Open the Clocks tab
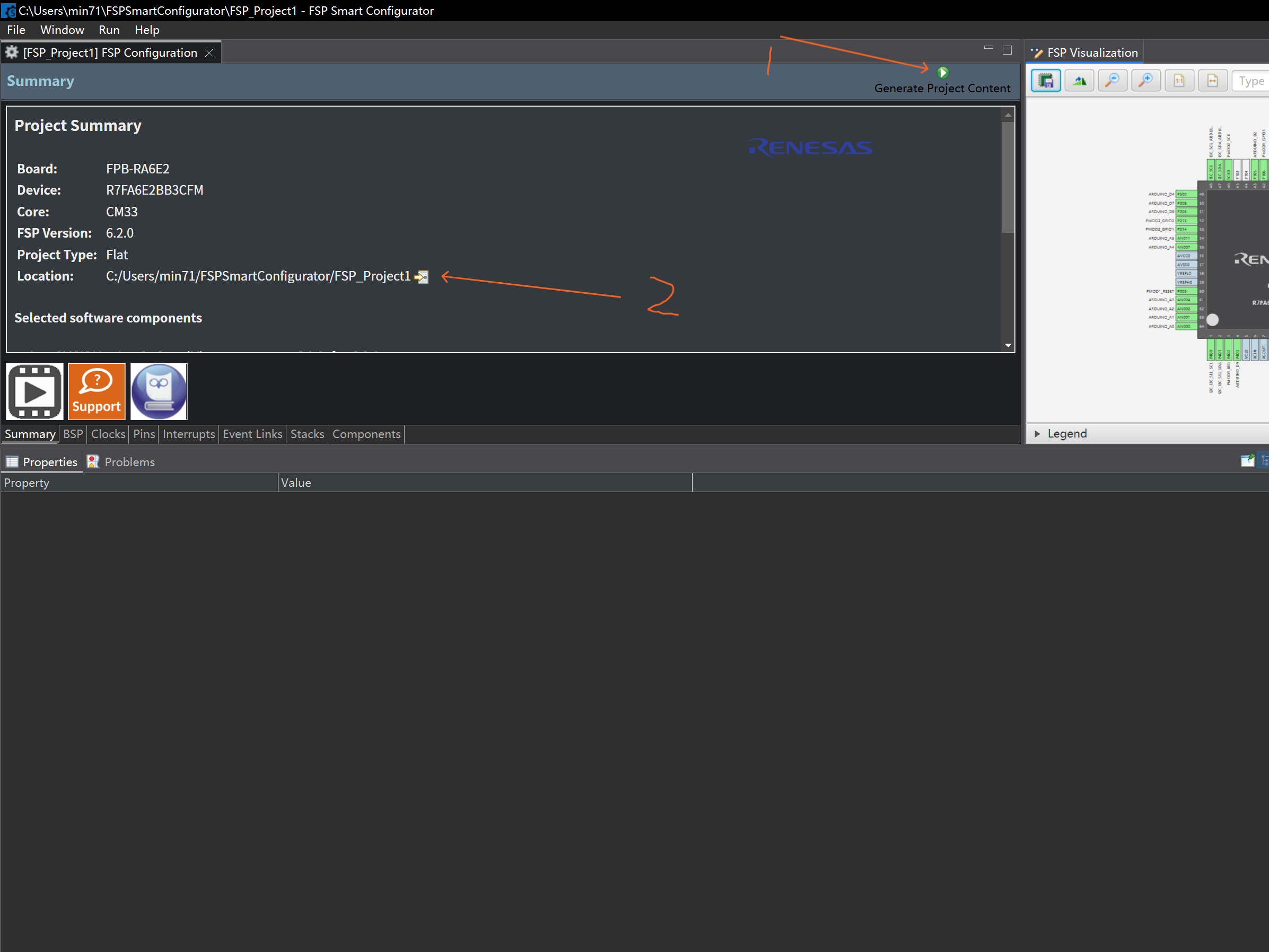Screen dimensions: 1269x952 108,434
